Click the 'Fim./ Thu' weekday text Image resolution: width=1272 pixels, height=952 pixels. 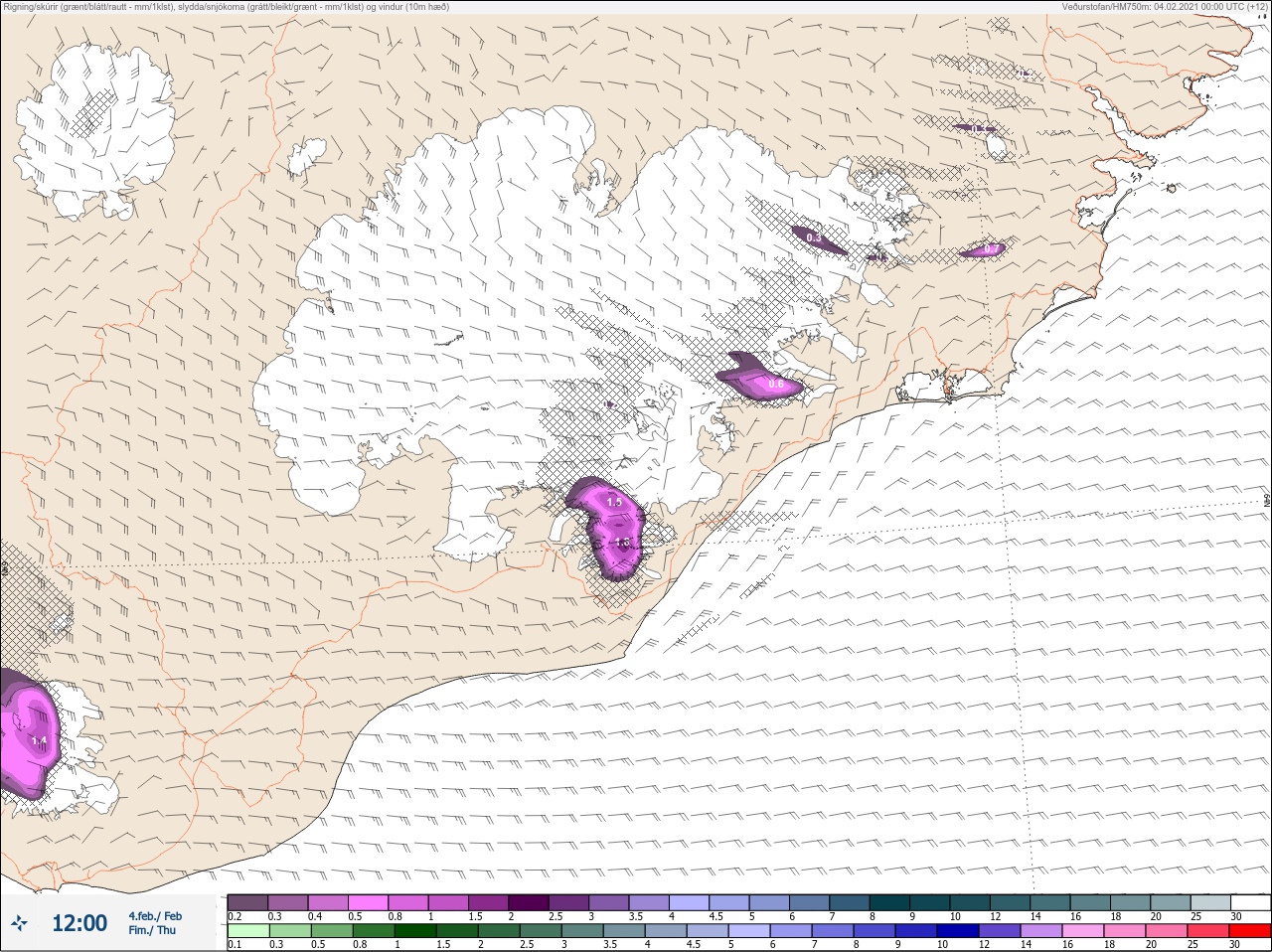click(x=152, y=930)
